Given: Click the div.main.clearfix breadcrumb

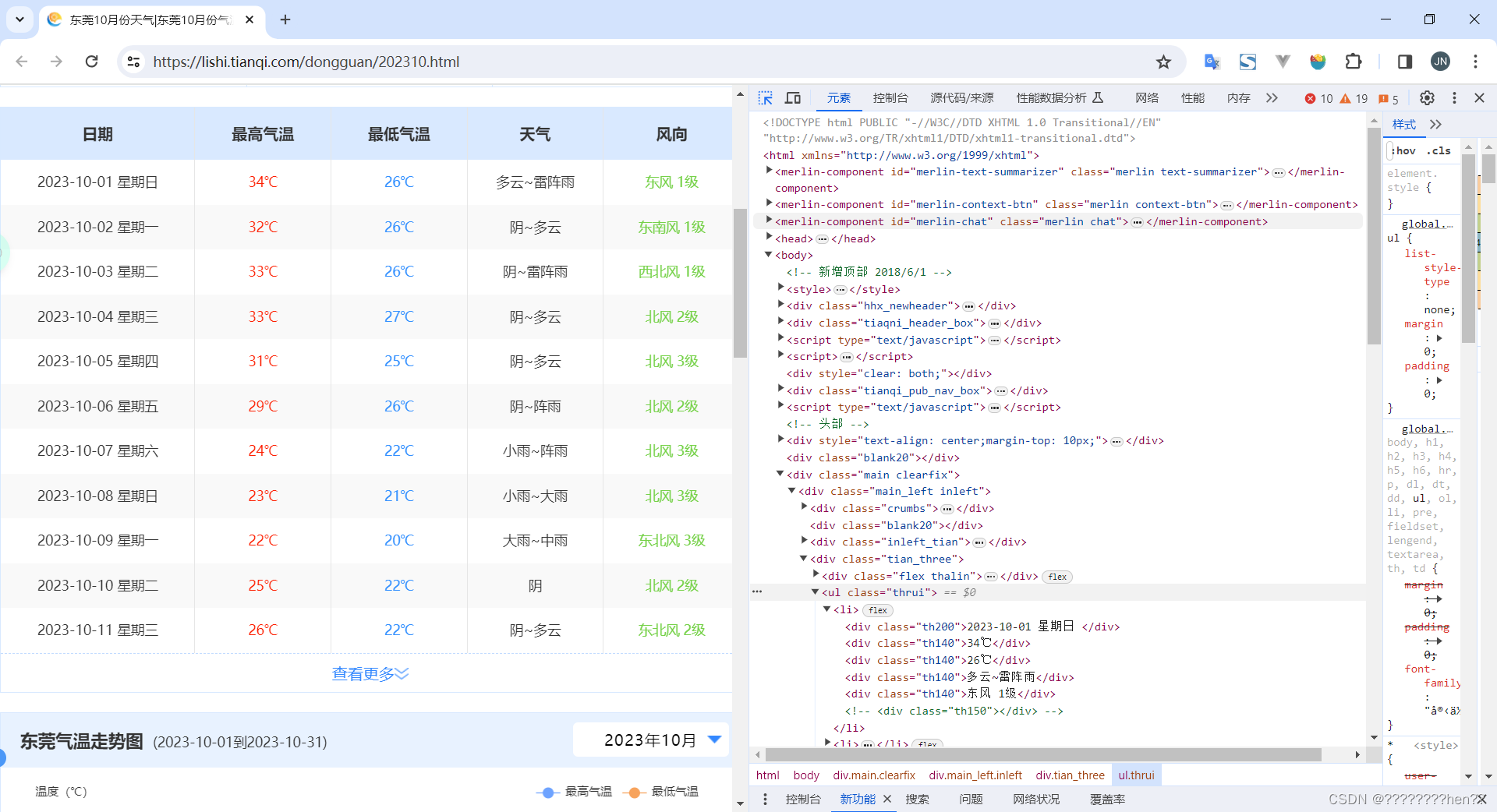Looking at the screenshot, I should coord(874,775).
